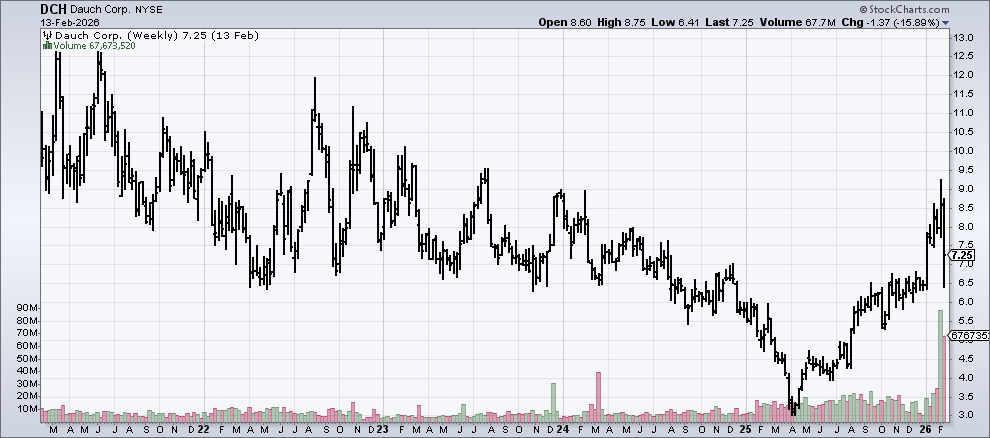Image resolution: width=990 pixels, height=438 pixels.
Task: Click the 24 year marker on timeline
Action: pos(563,429)
